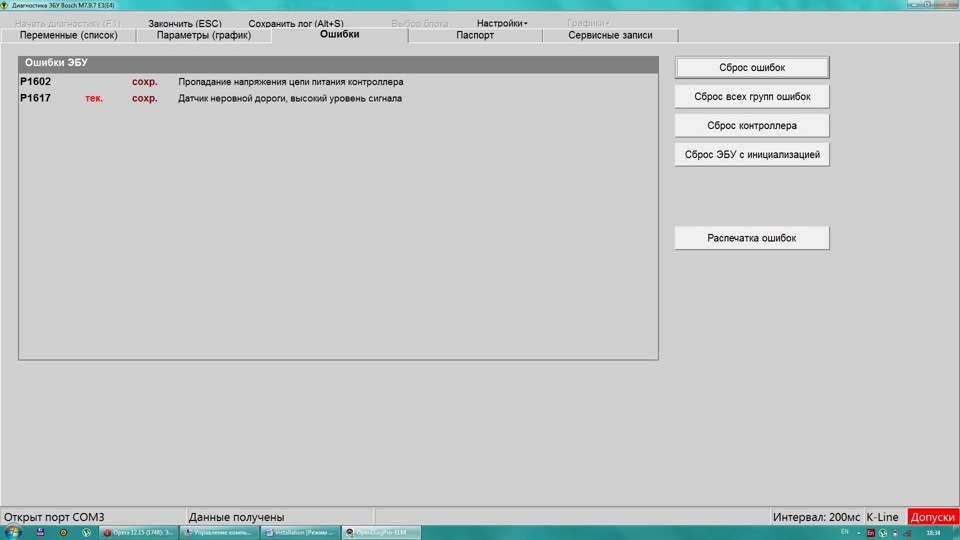
Task: Expand the Настройки dropdown menu
Action: (501, 23)
